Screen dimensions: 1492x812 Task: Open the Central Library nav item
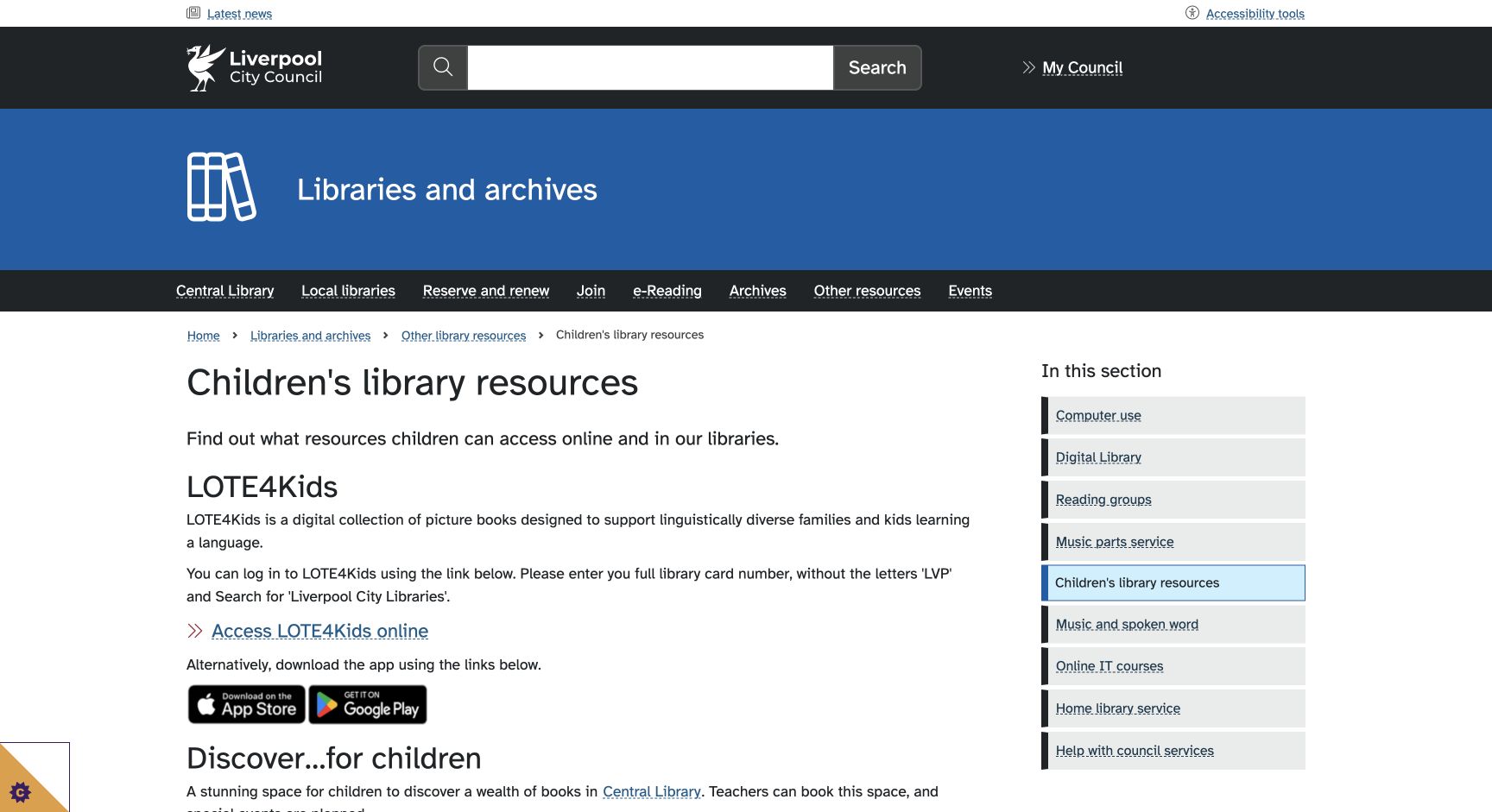click(224, 291)
